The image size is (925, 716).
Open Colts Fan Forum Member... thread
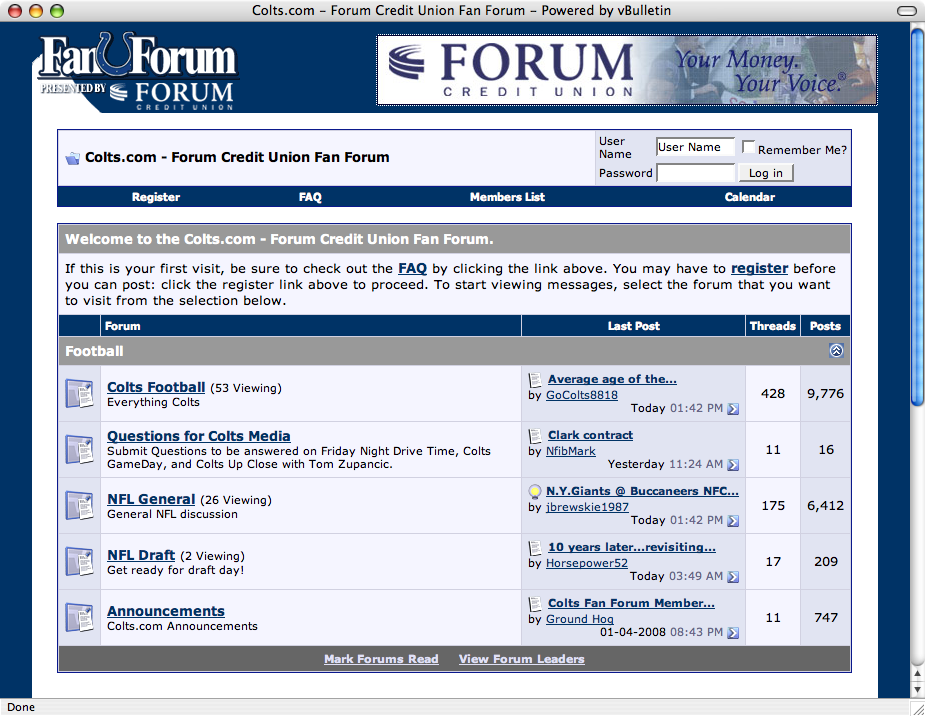pyautogui.click(x=631, y=603)
